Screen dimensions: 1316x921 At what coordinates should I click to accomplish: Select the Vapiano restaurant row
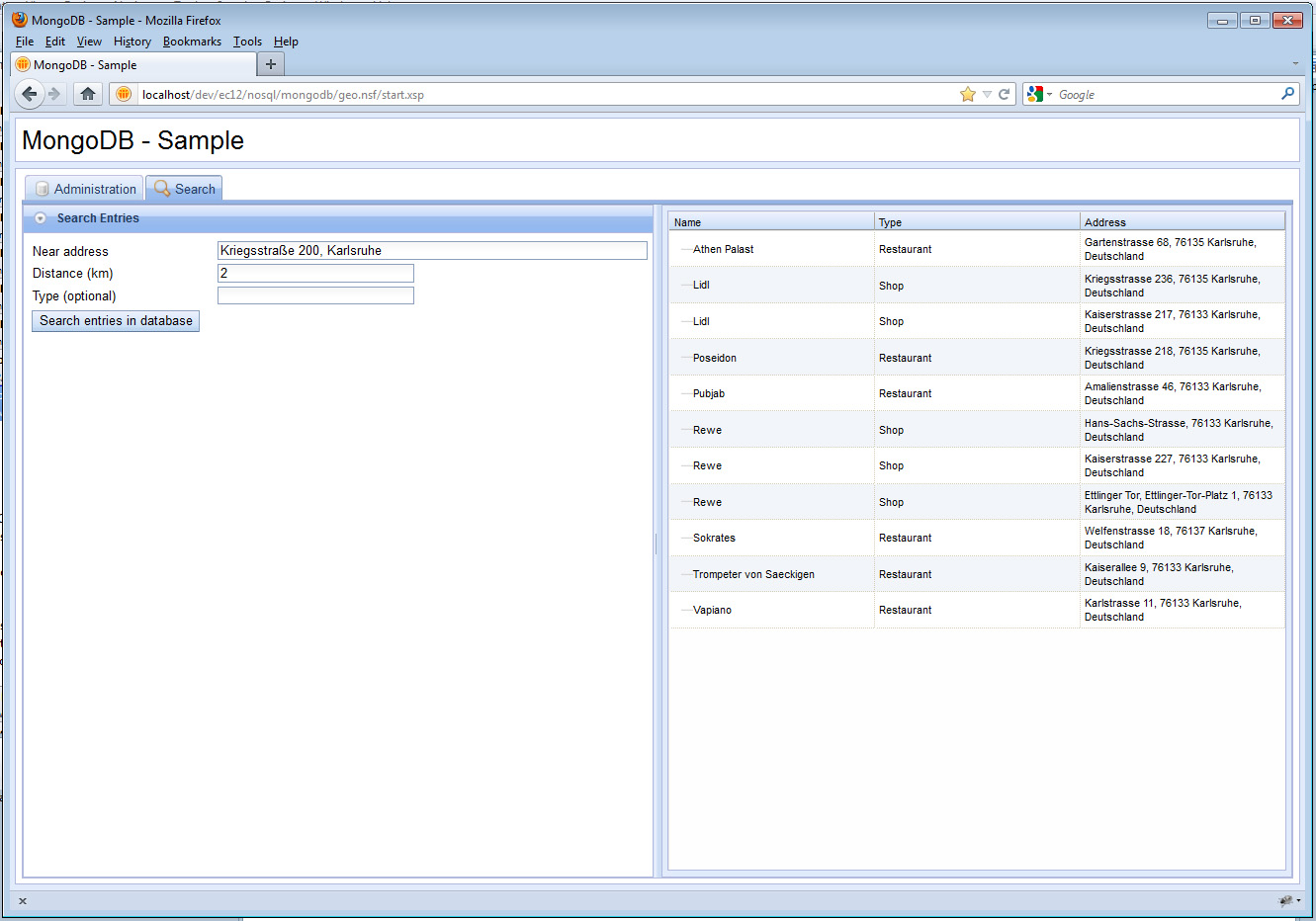pyautogui.click(x=712, y=610)
